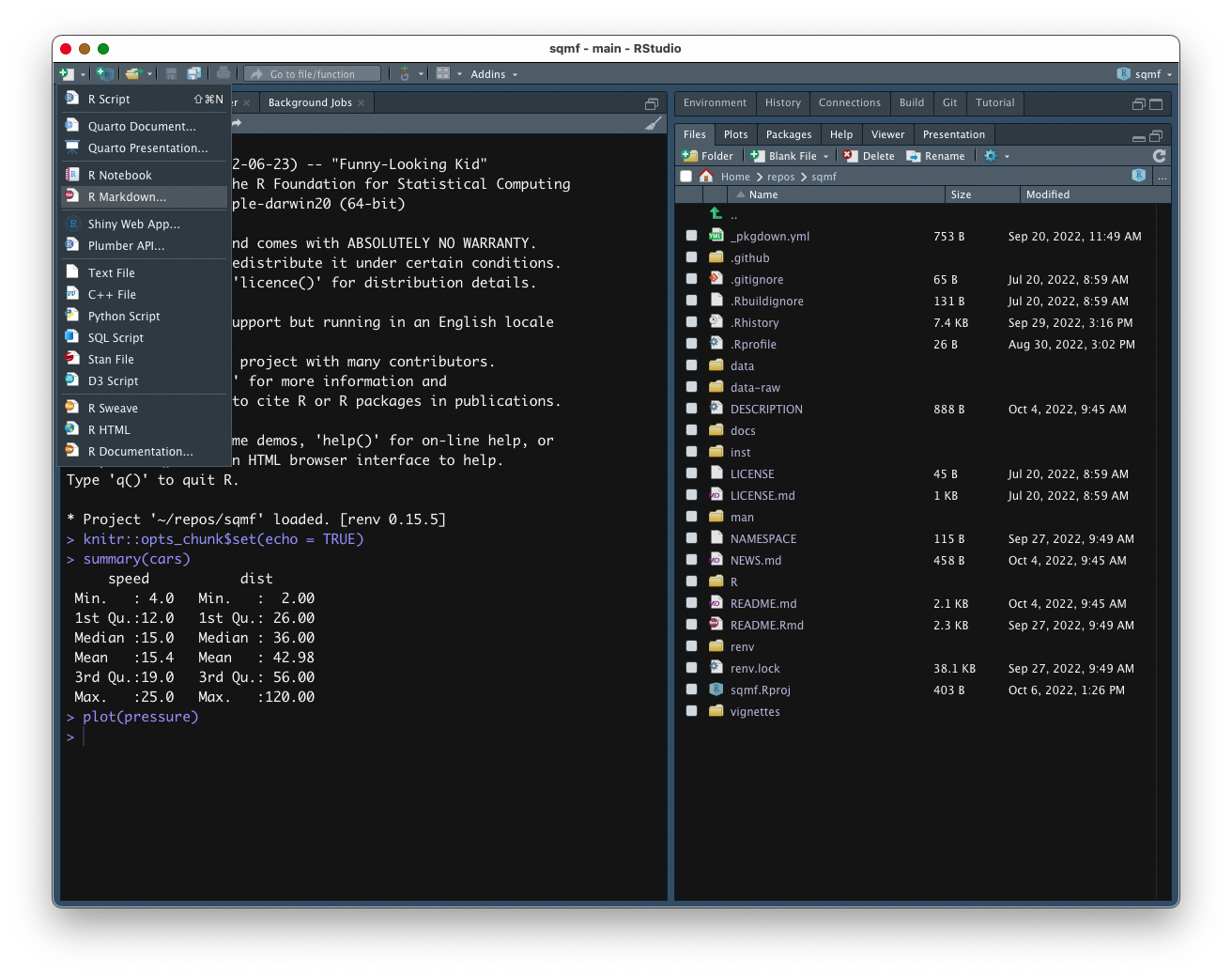Check the box beside README.md
1232x977 pixels.
tap(692, 604)
